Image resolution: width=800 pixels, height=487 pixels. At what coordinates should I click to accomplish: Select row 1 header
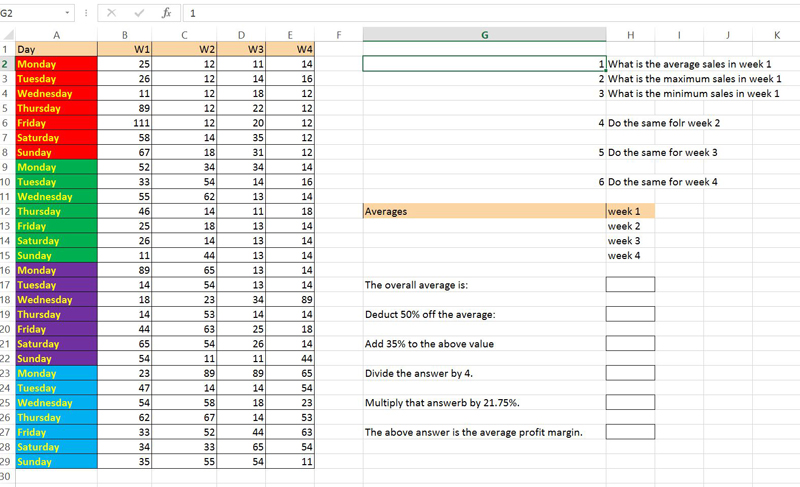coord(7,49)
